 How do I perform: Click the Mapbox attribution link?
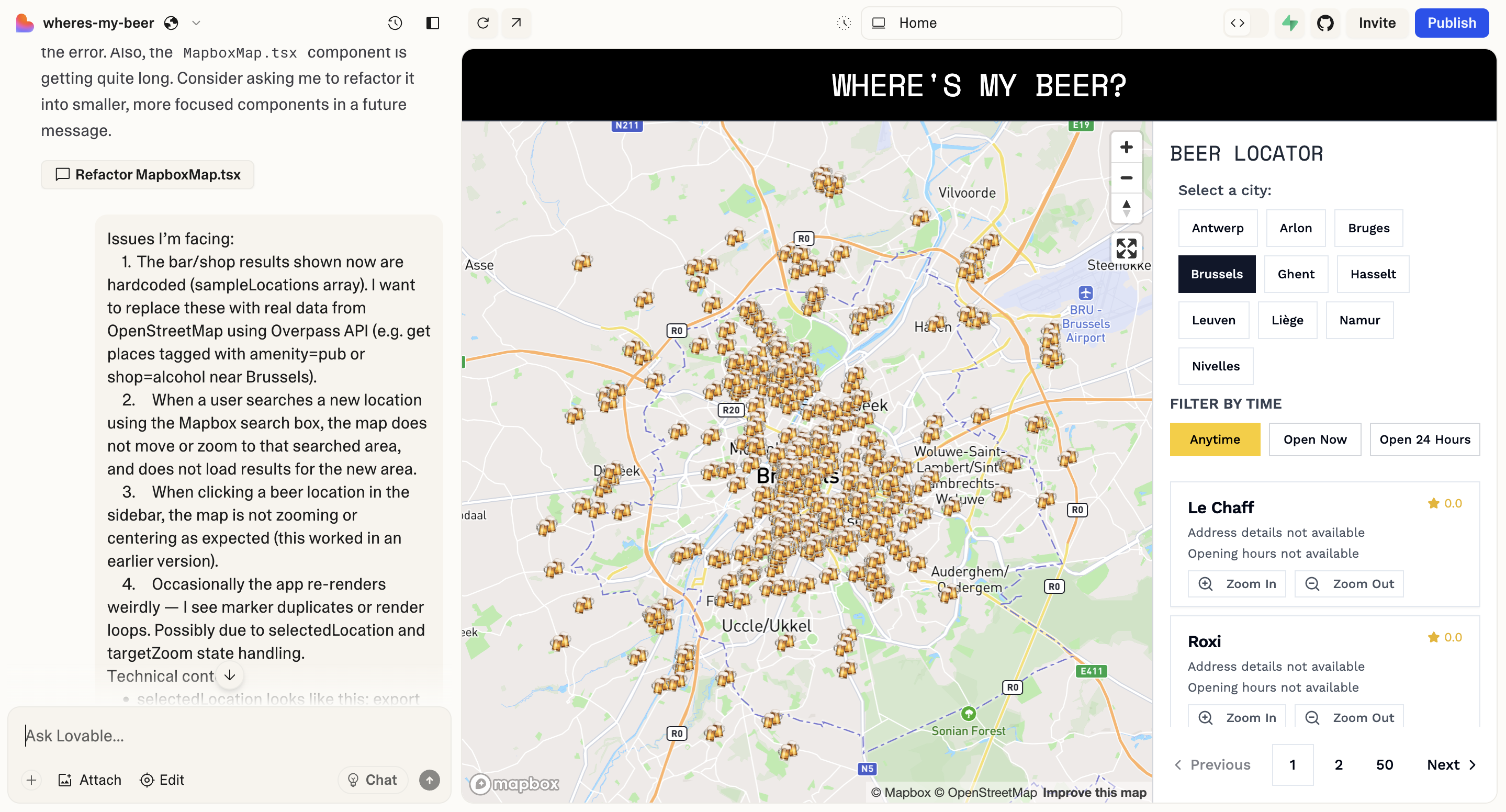click(901, 793)
